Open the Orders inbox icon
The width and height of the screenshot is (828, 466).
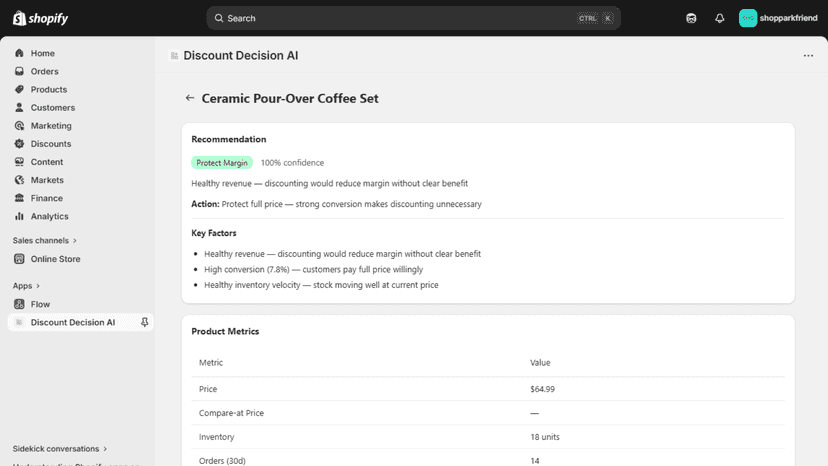click(20, 71)
